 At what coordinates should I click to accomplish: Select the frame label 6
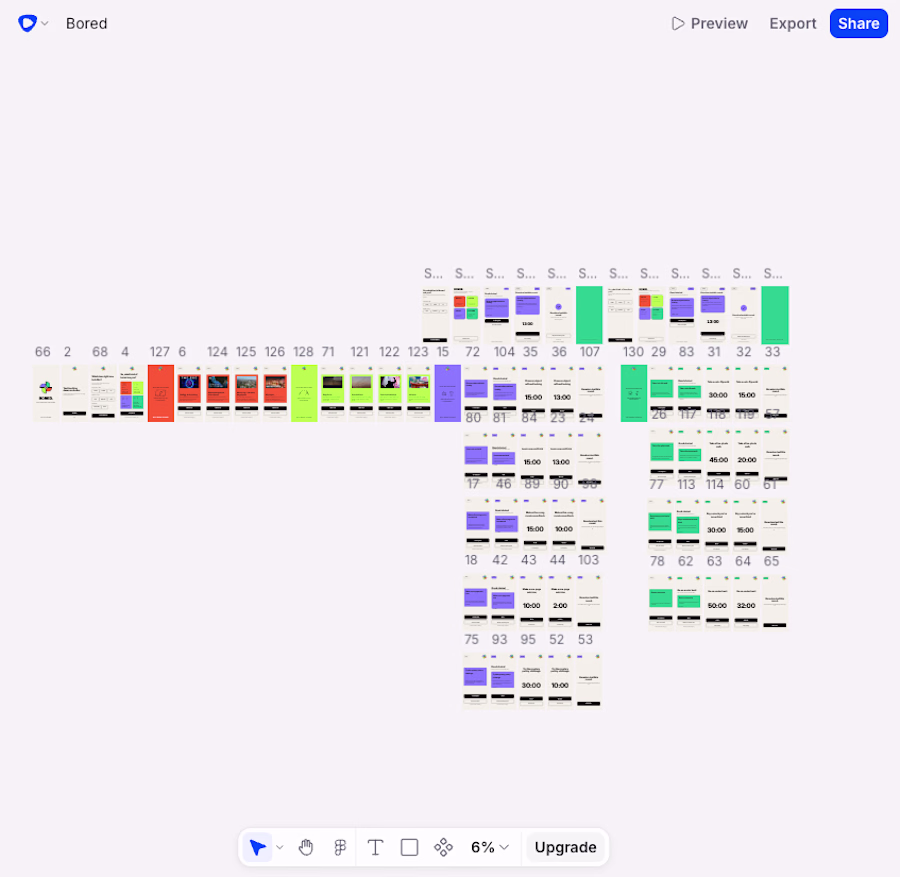pos(182,352)
